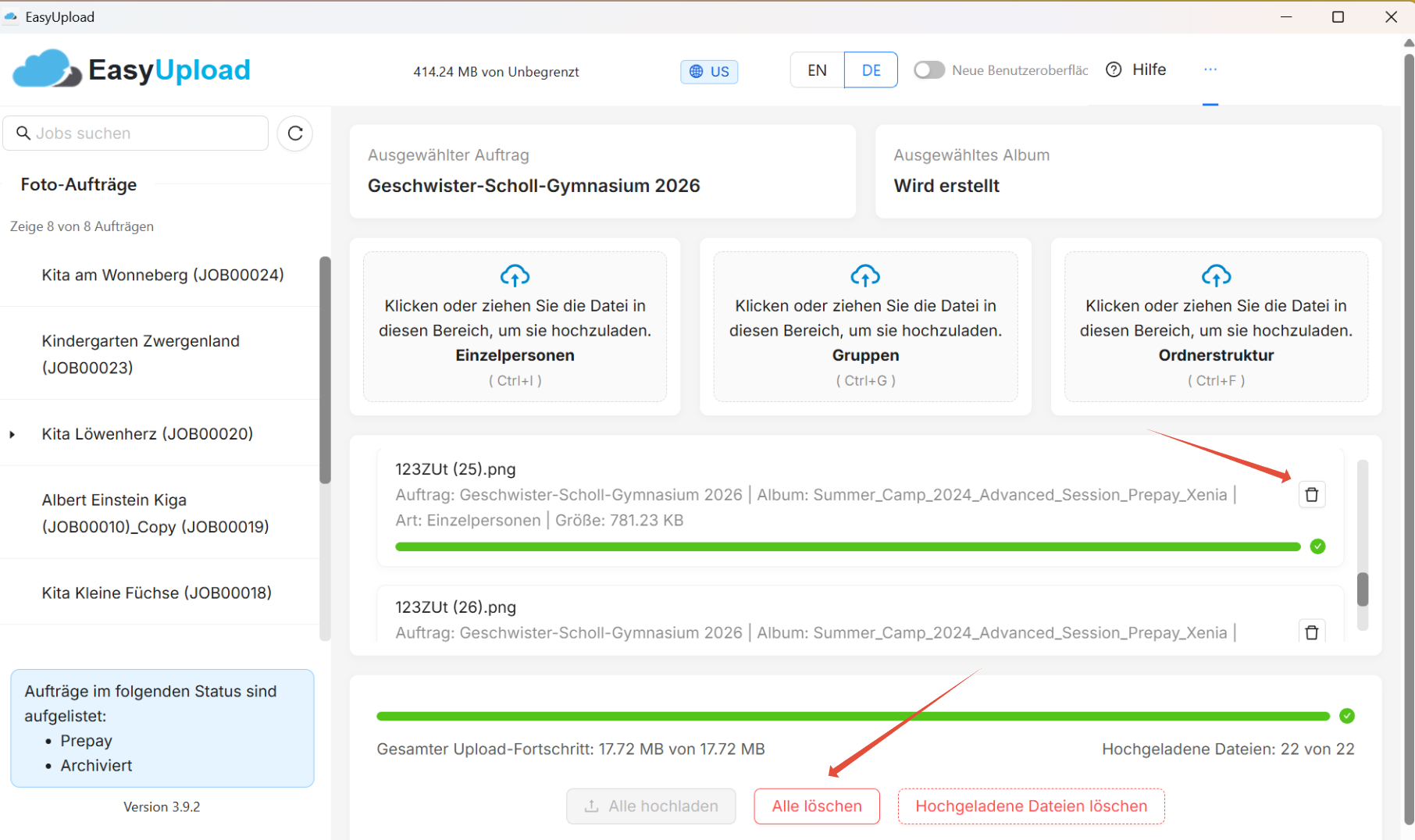Screen dimensions: 1415x840
Task: Open Hilfe help link
Action: 1149,69
